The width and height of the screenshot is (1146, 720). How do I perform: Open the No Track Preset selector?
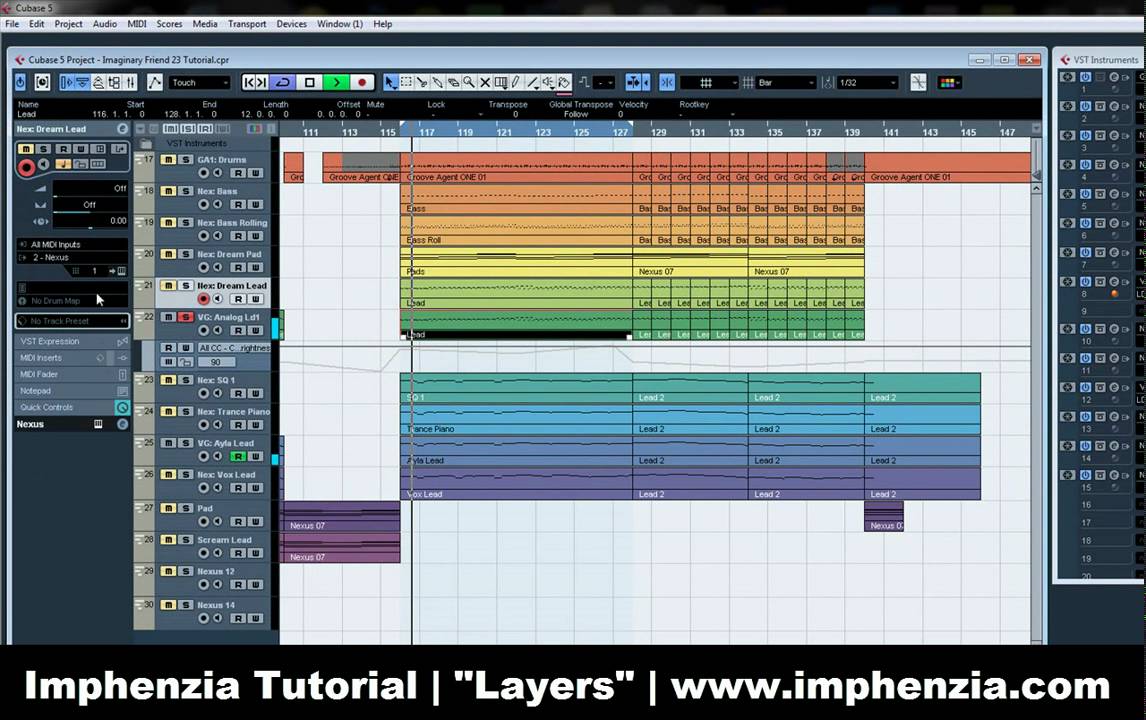[x=72, y=321]
